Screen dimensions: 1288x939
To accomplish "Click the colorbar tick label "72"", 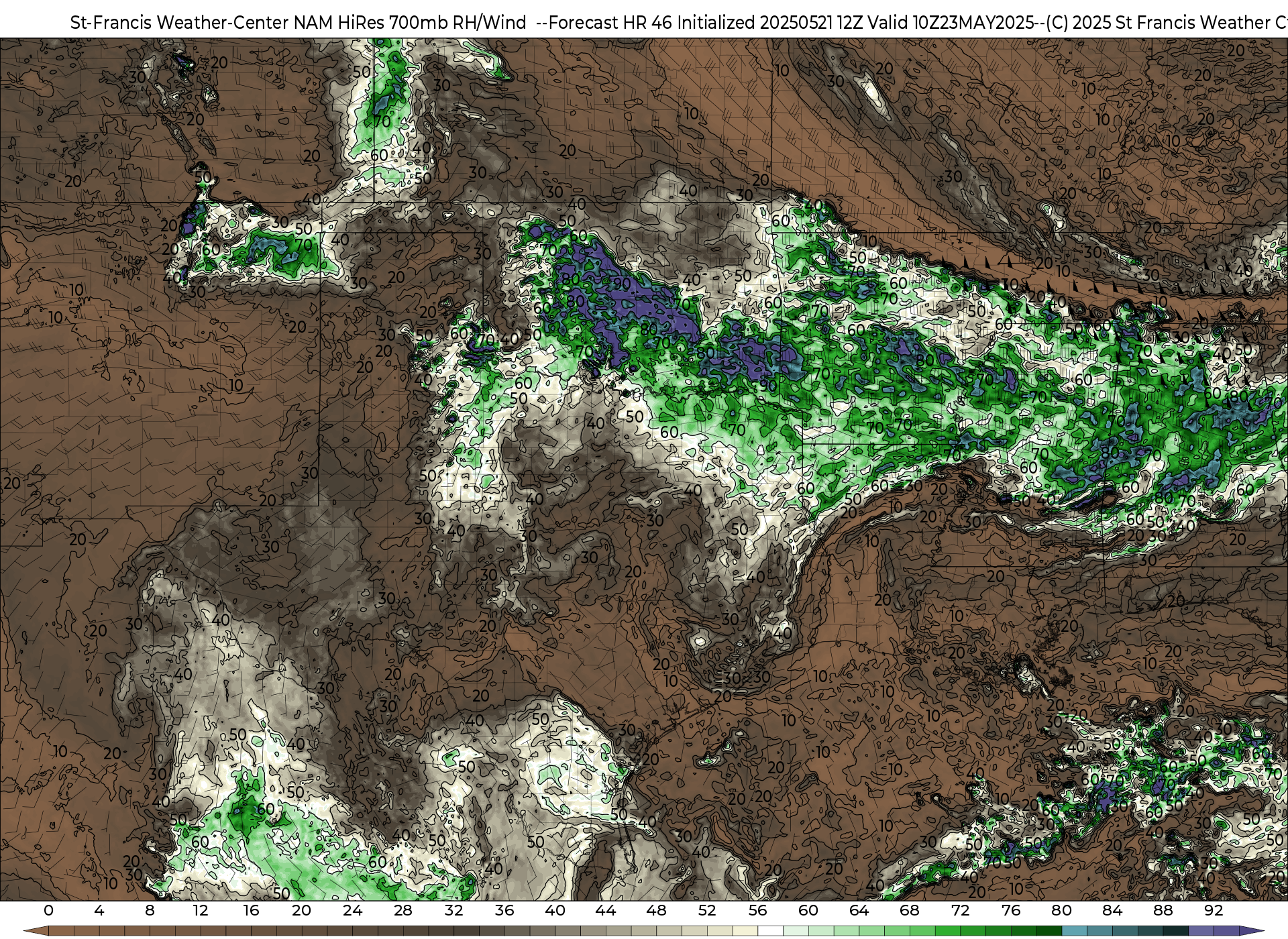I will pos(960,911).
